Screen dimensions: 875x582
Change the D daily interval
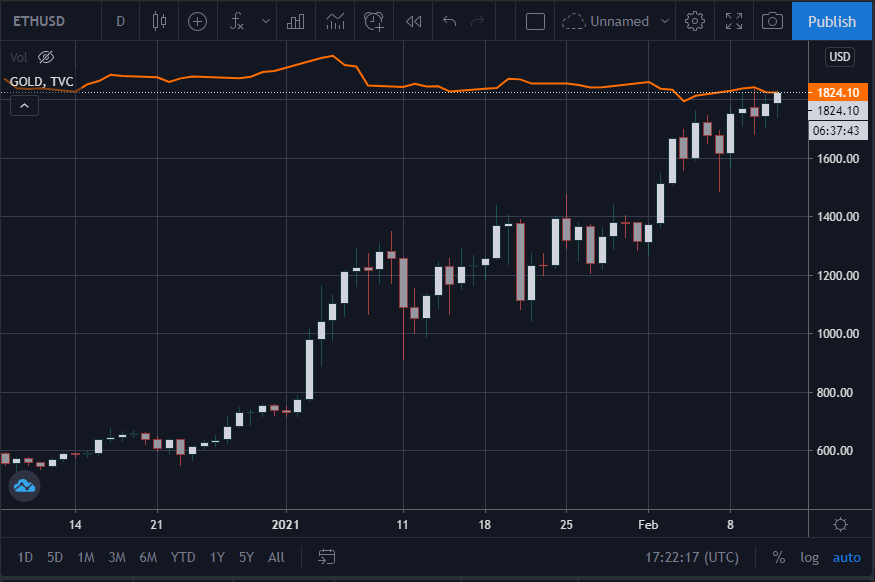point(120,21)
